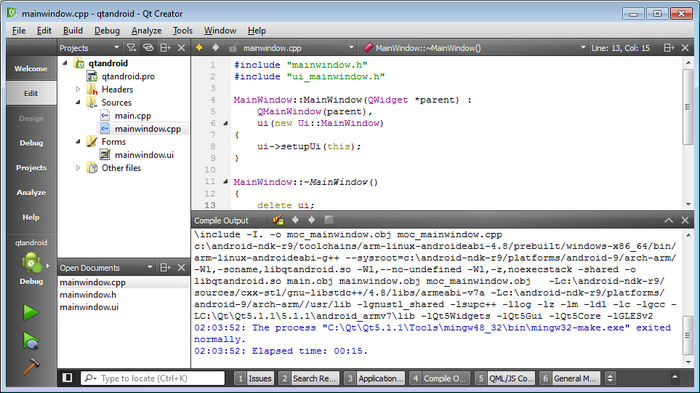This screenshot has height=393, width=700.
Task: Switch to mainwindow.h in Open Documents
Action: [x=88, y=295]
